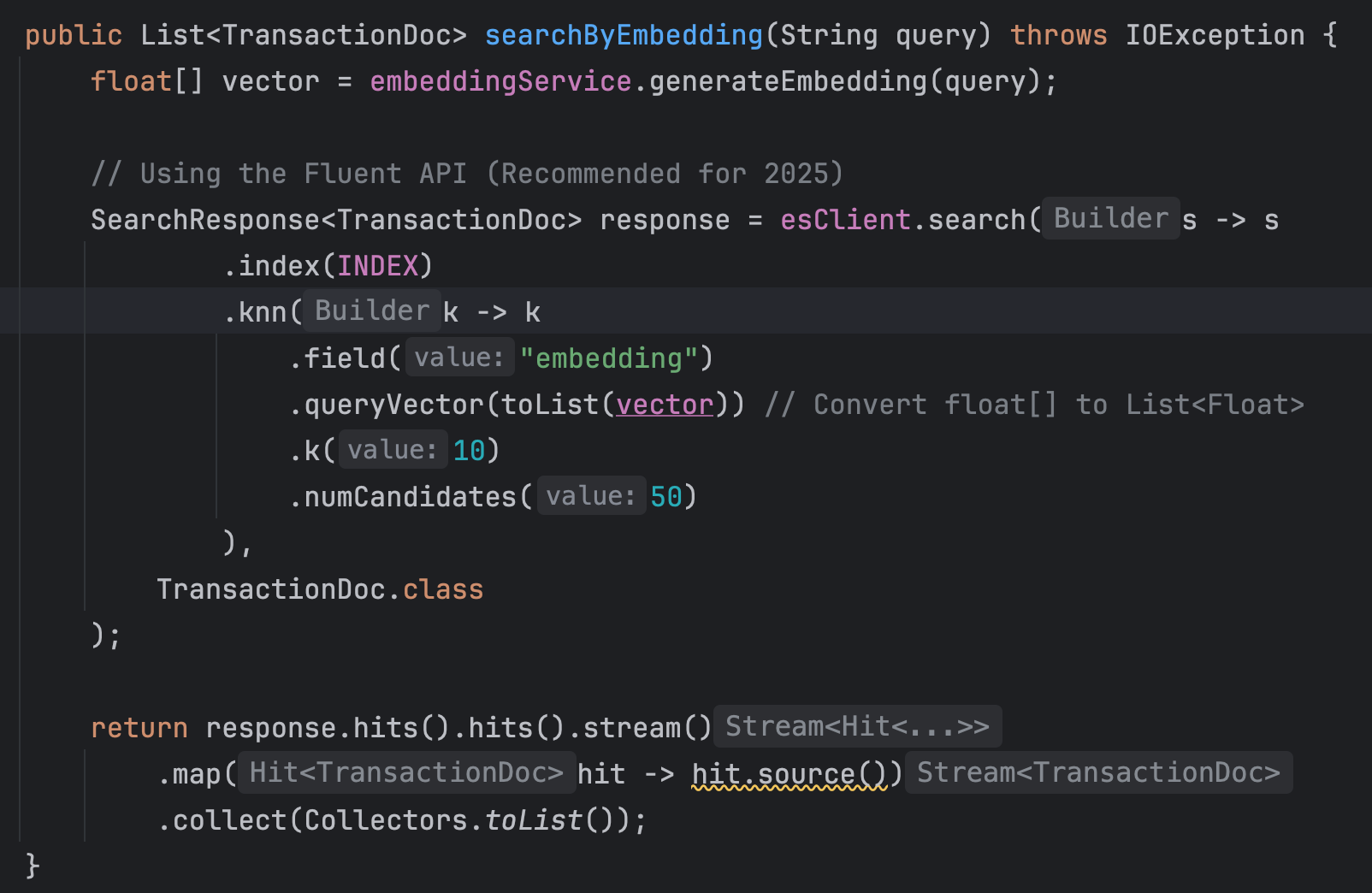Click the warning-underlined hit.source() expression
Viewport: 1372px width, 893px height.
click(x=789, y=774)
